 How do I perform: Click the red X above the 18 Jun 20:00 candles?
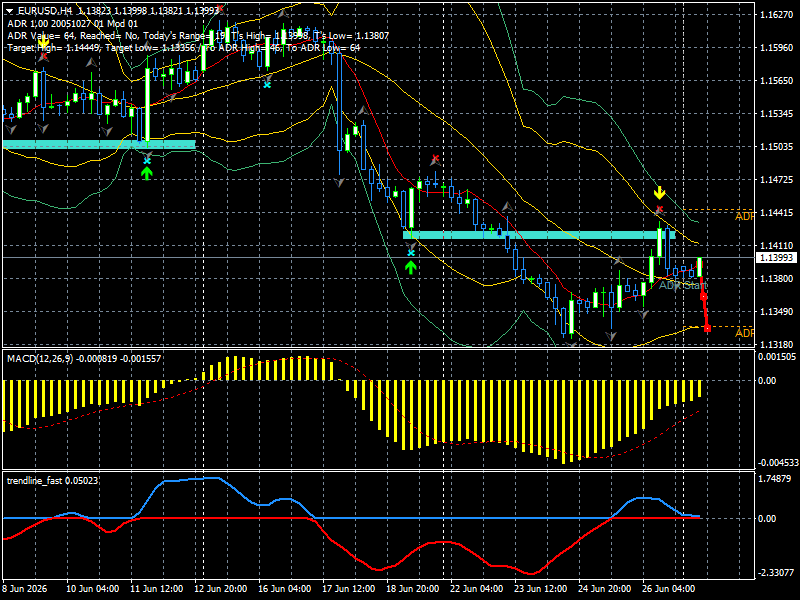point(435,158)
